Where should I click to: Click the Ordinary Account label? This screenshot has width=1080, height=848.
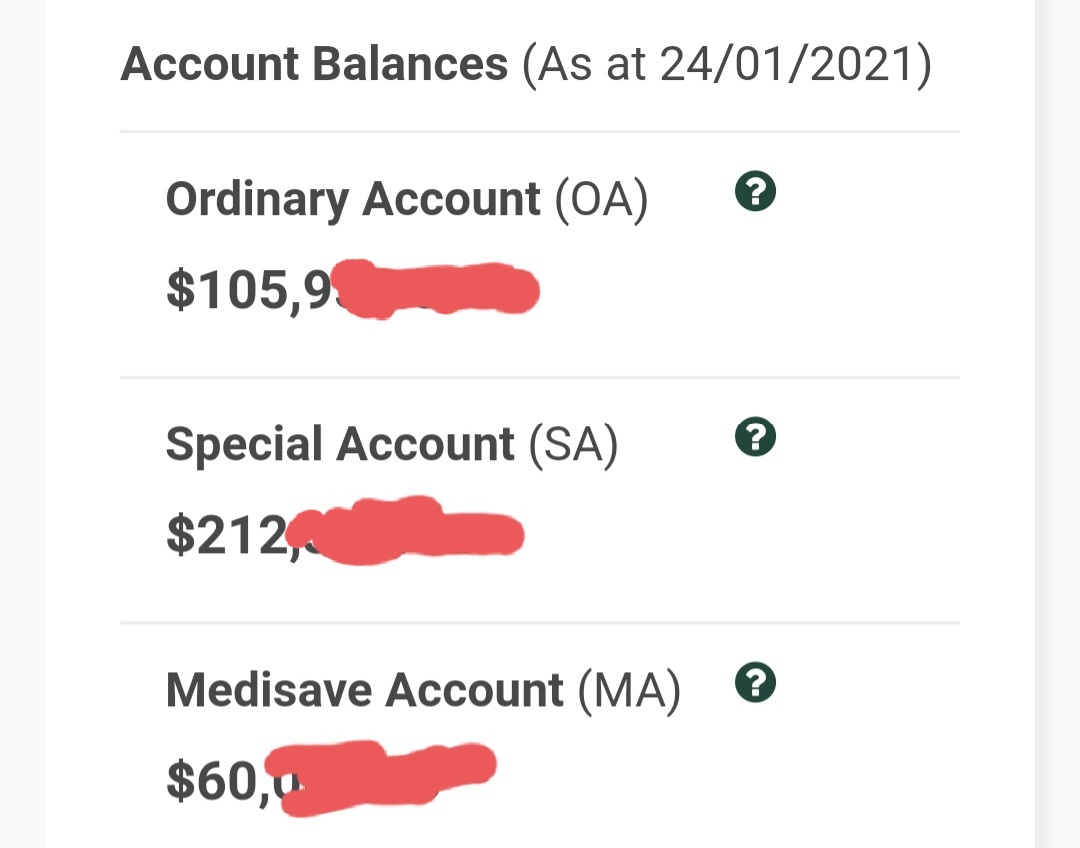353,198
